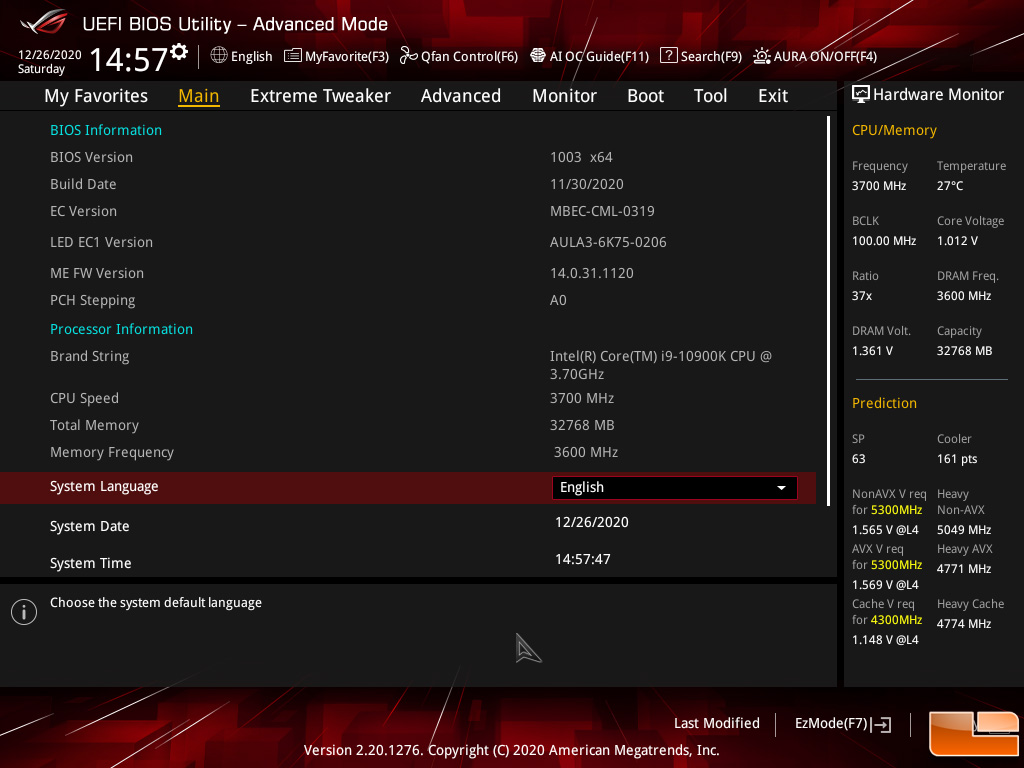
Task: Click the Hardware Monitor panel icon
Action: (x=862, y=93)
